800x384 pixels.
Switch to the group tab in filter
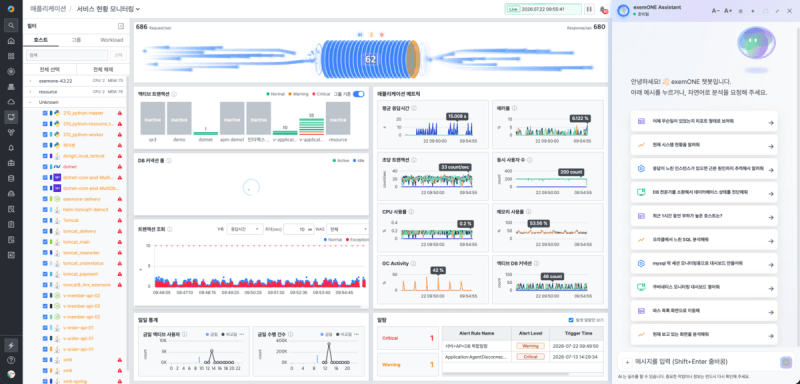tap(76, 40)
